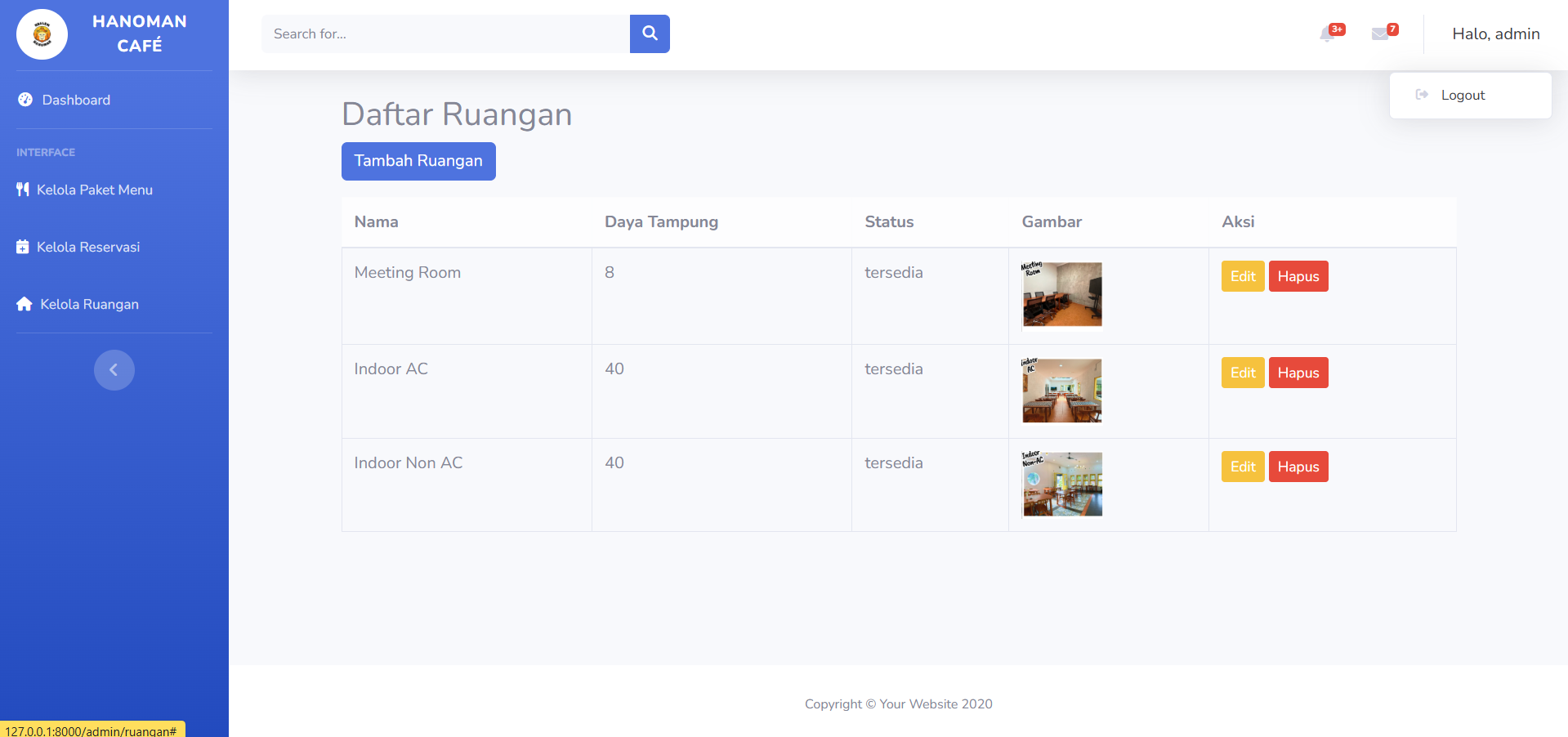Edit the Indoor Non AC entry
The image size is (1568, 737).
[1242, 467]
